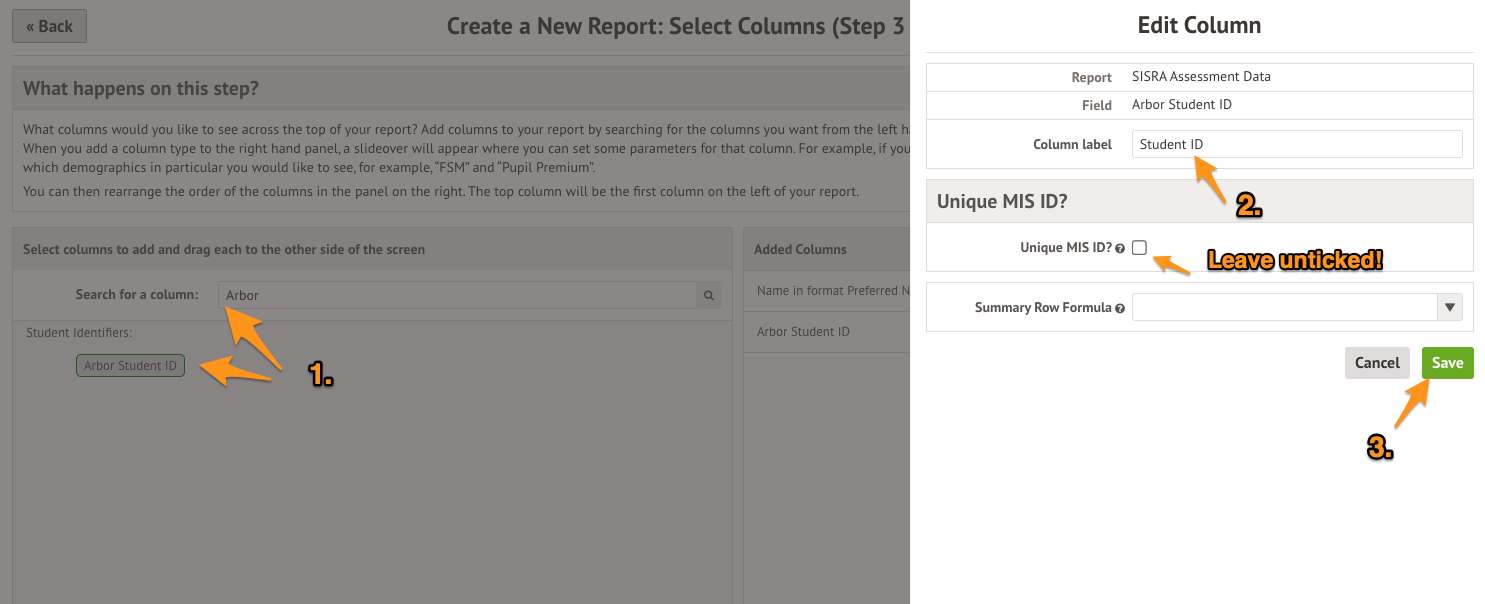Click the 'What happens on this step?' header
The width and height of the screenshot is (1485, 604).
coord(141,89)
